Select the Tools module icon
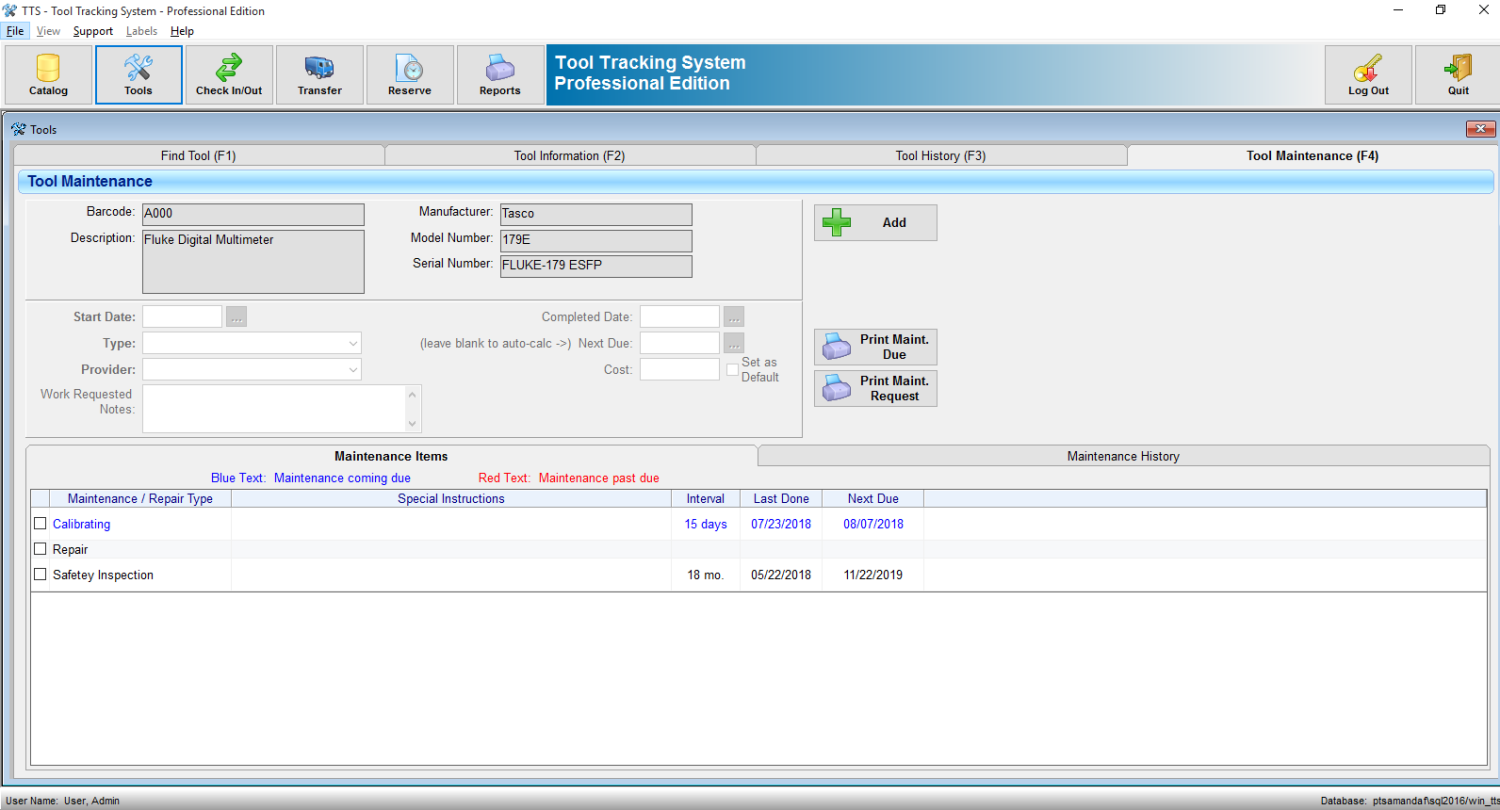Viewport: 1500px width, 810px height. (138, 74)
